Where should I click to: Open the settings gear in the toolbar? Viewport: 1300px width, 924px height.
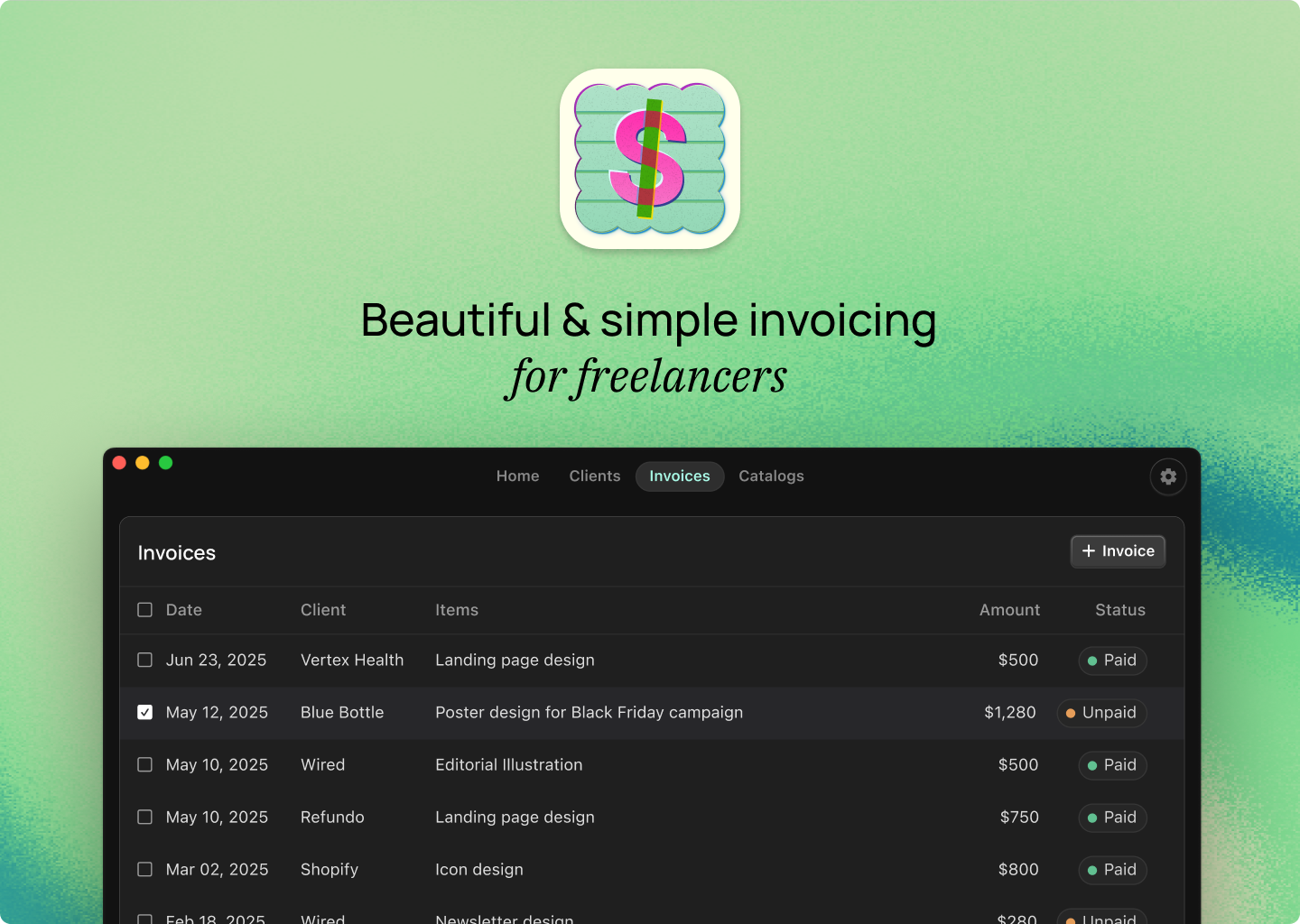(1168, 476)
